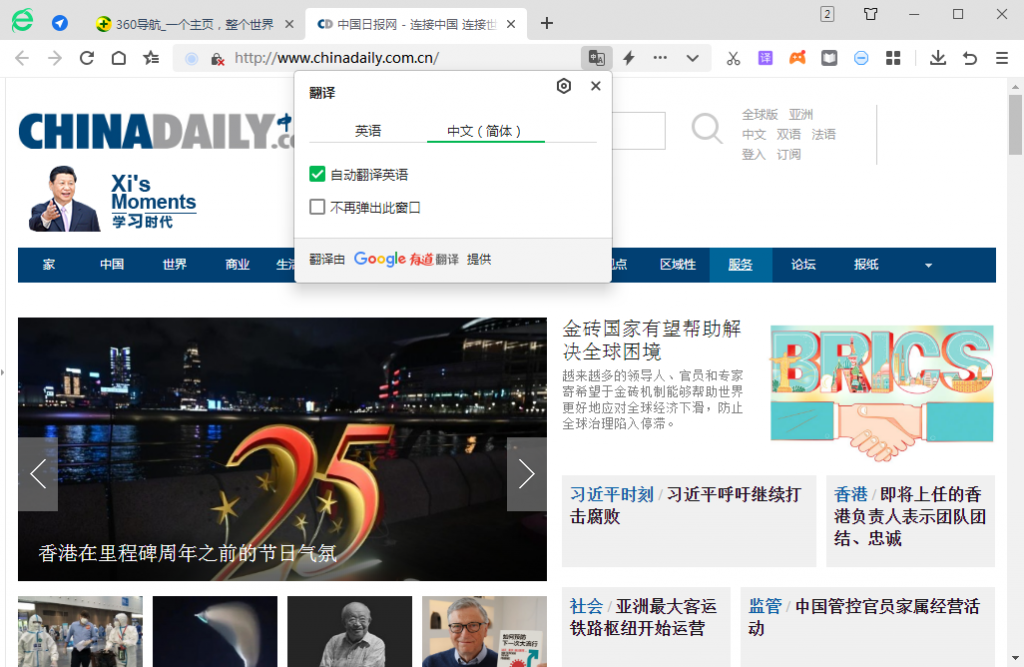Open the 全球版 edition link

(760, 114)
